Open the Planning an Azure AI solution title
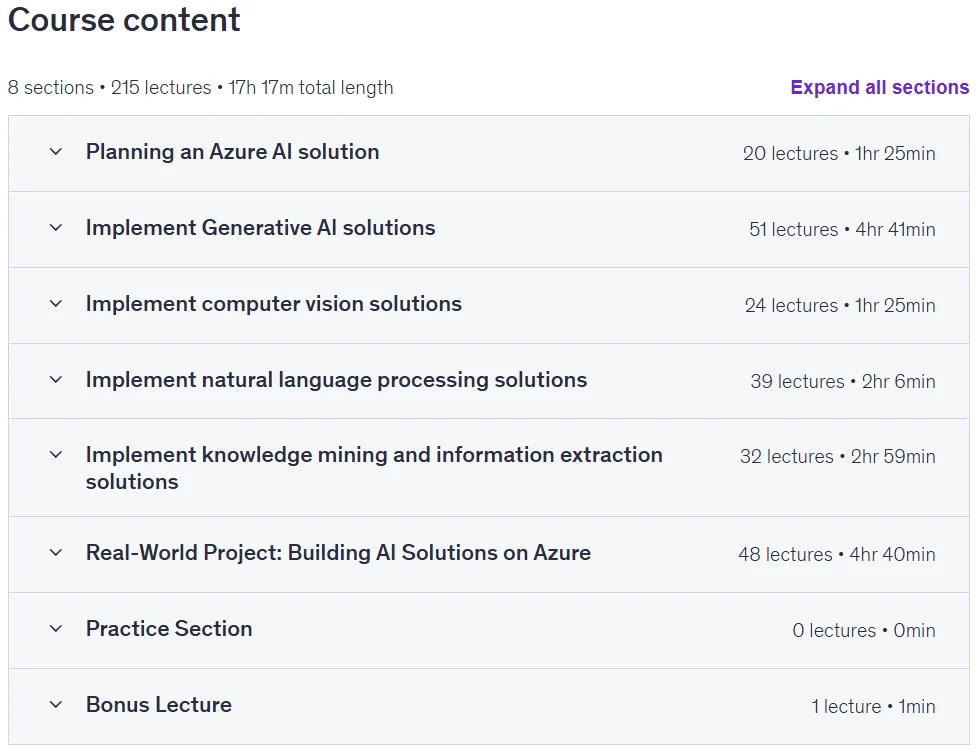The height and width of the screenshot is (750, 976). tap(232, 152)
